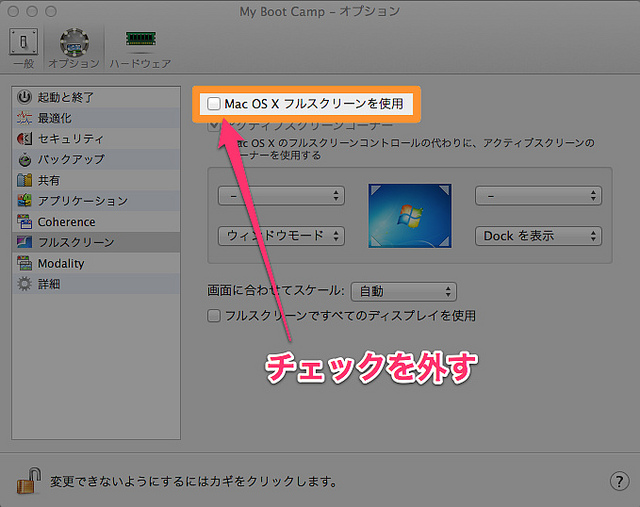
Task: Click the 変更できないようにするにはカギをクリックします text
Action: pyautogui.click(x=194, y=482)
